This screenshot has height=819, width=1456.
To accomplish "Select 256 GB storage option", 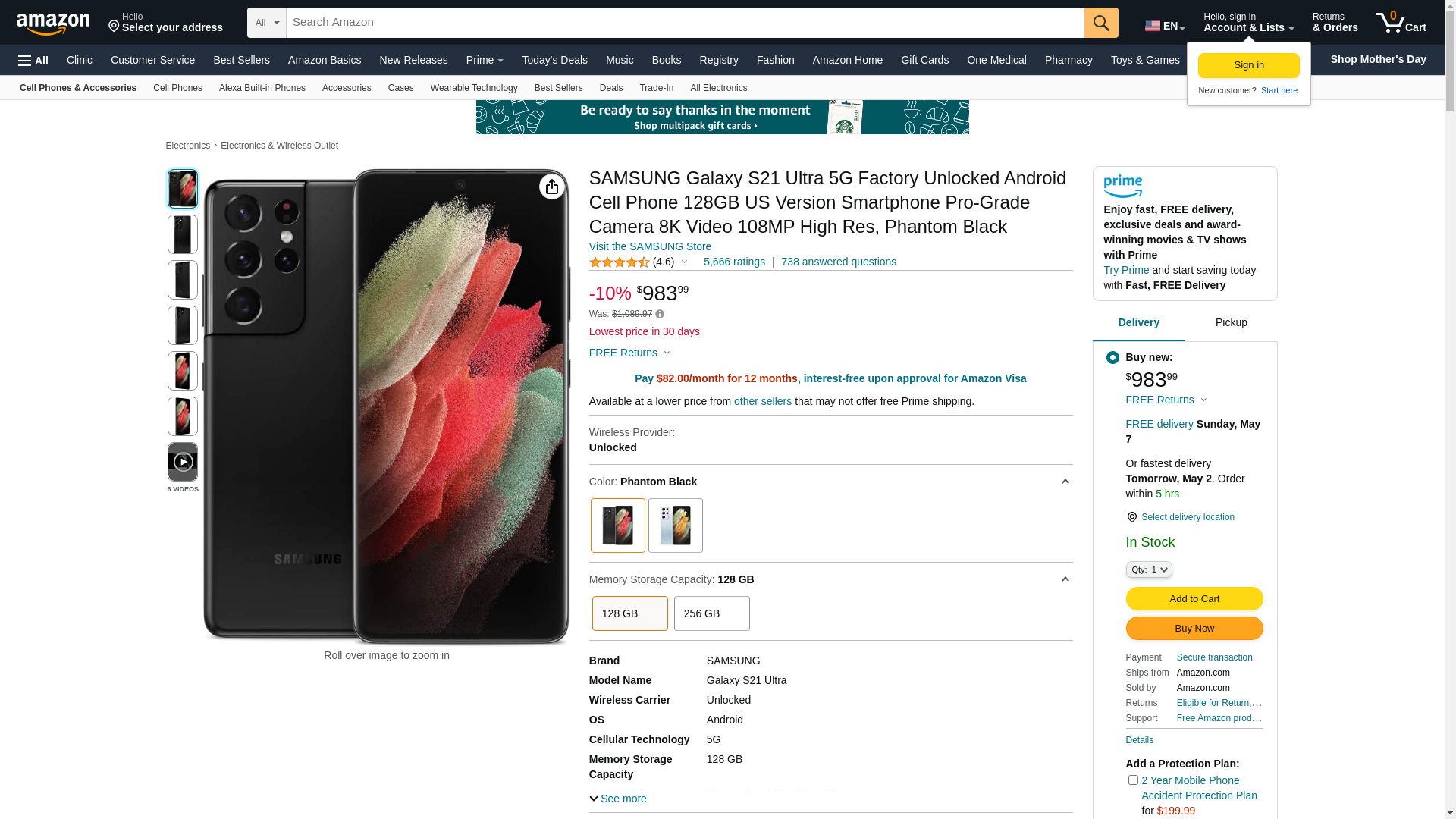I will [711, 613].
